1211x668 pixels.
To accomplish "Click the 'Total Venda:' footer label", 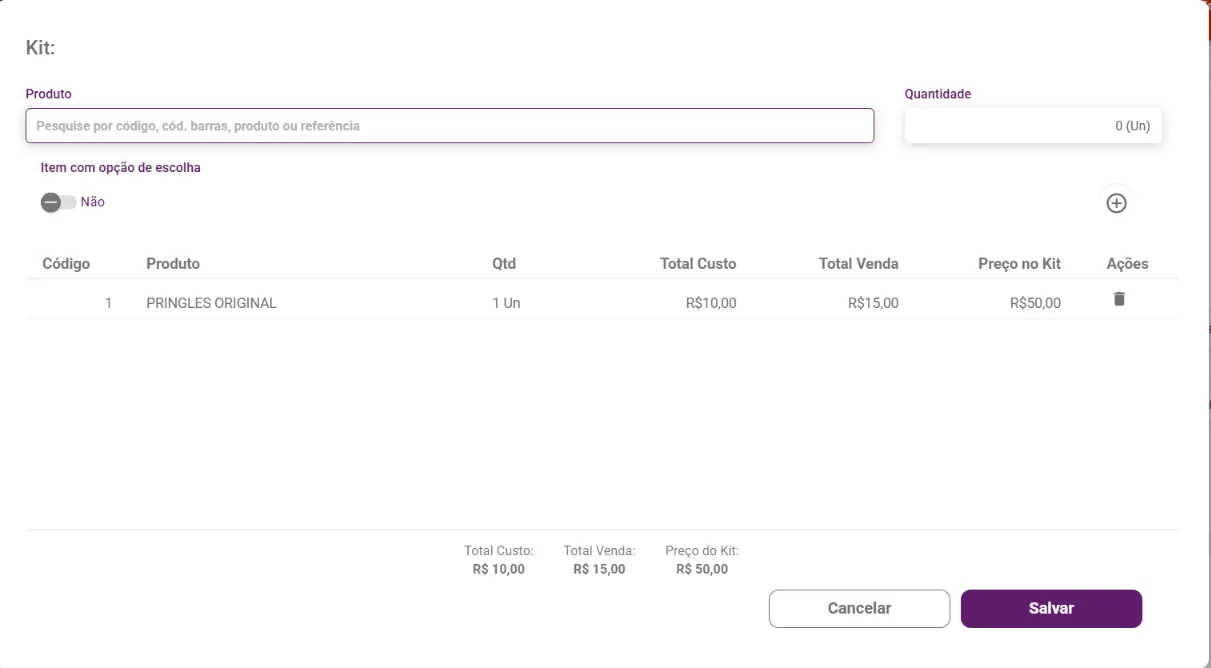I will pos(599,551).
